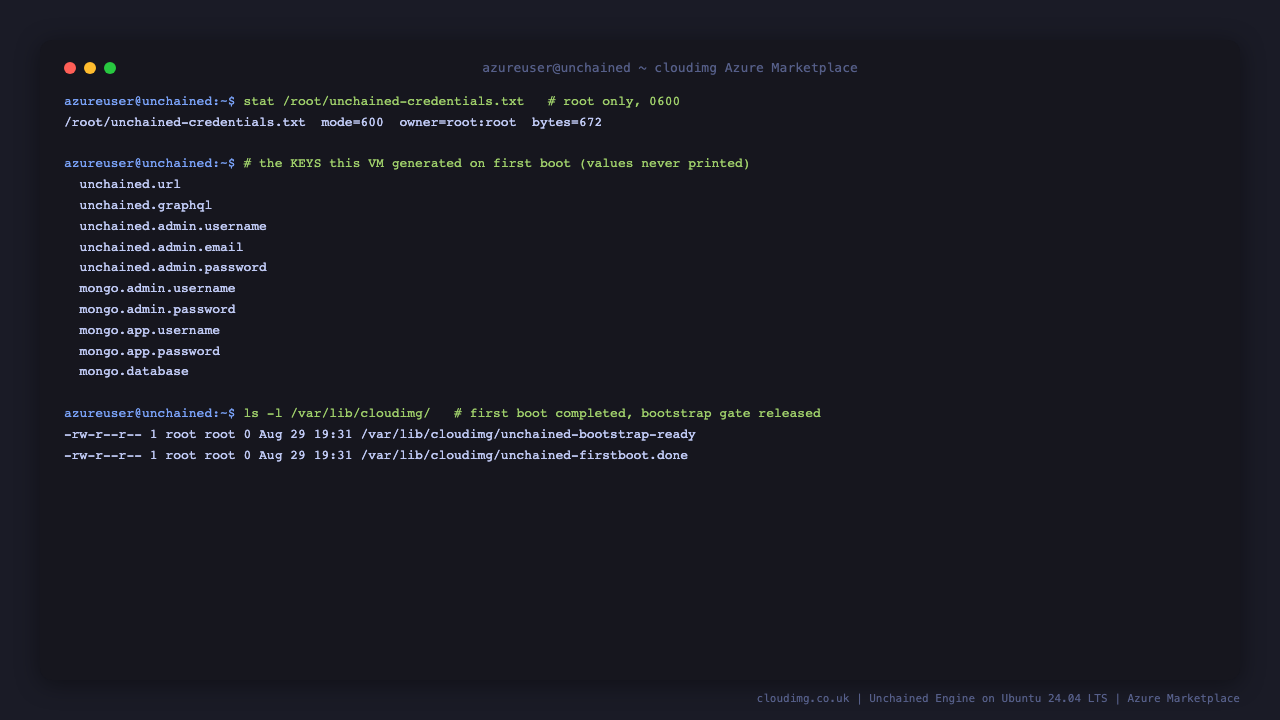Click the 'mode=600' value
This screenshot has width=1280, height=720.
click(x=352, y=123)
